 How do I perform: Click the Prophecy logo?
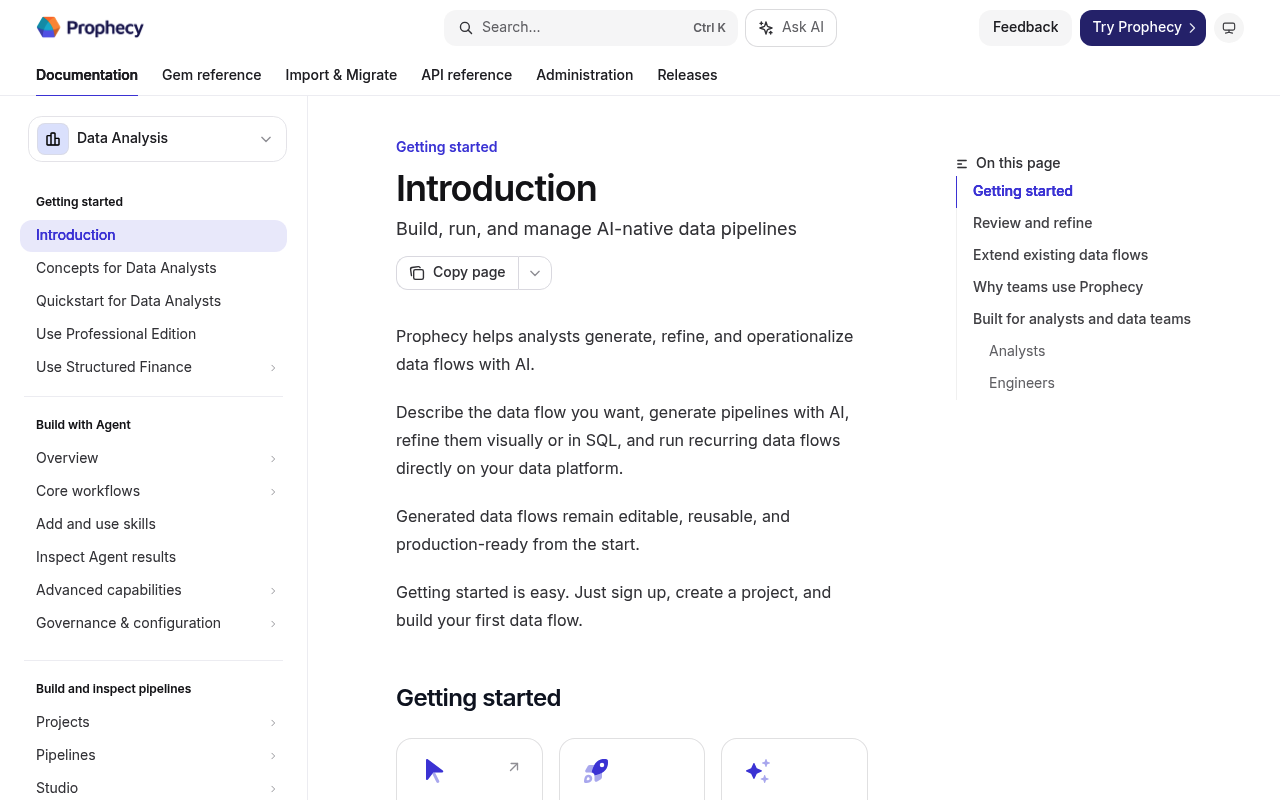coord(90,28)
